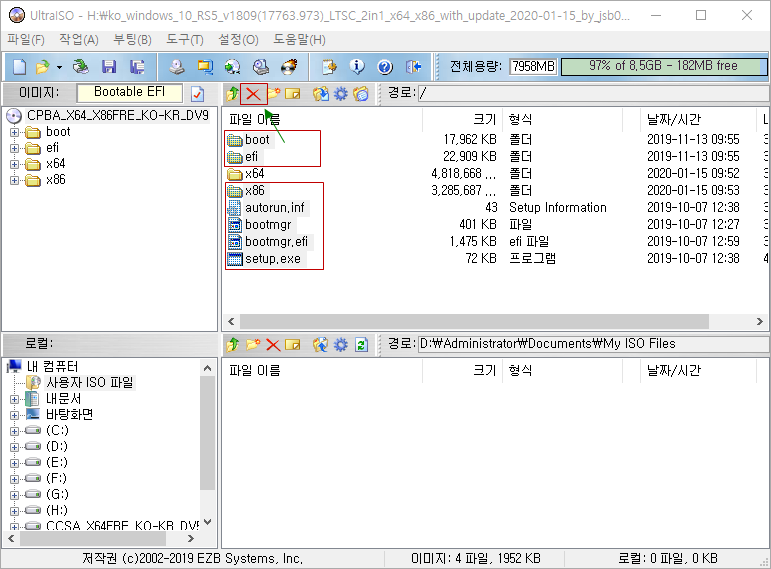The height and width of the screenshot is (569, 771).
Task: Click the make CD/DVD image drive icon
Action: pos(177,66)
